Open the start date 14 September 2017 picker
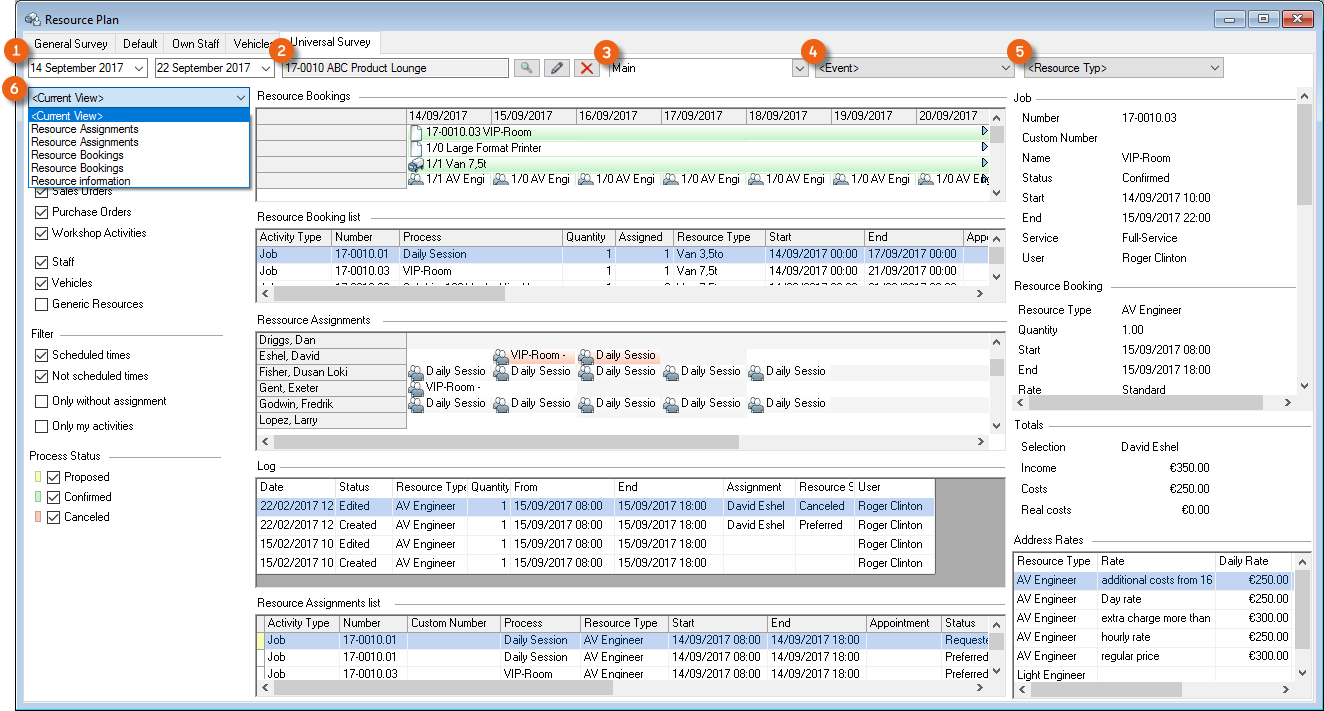This screenshot has height=711, width=1324. tap(138, 68)
